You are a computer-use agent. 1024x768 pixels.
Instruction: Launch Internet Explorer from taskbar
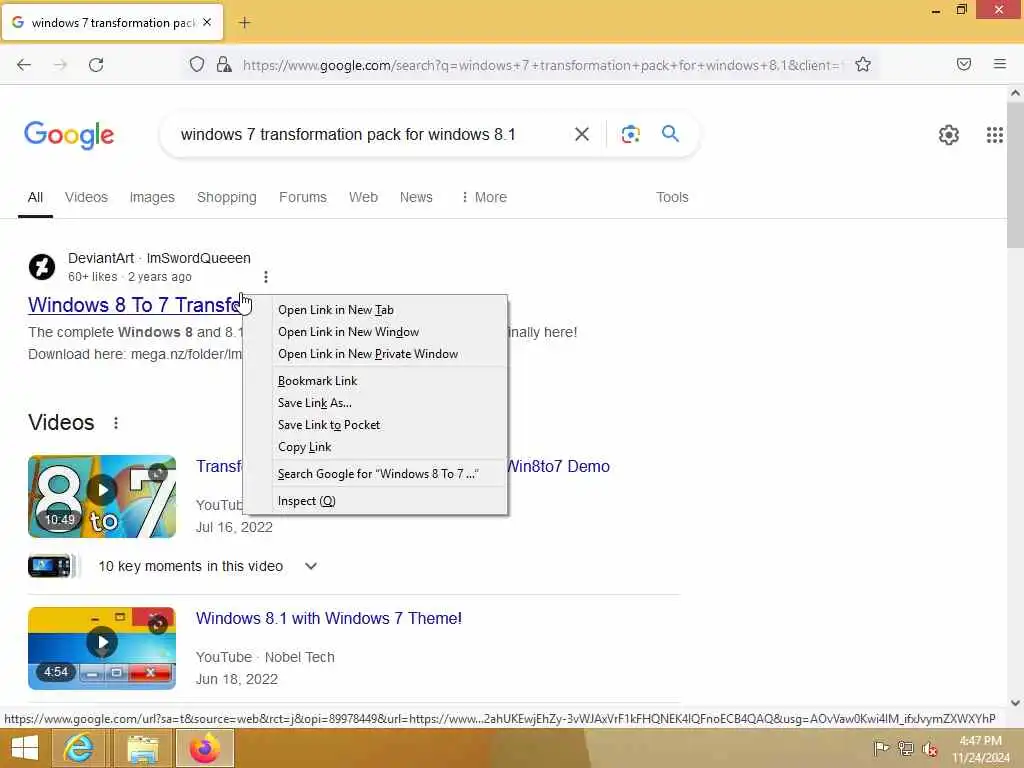click(78, 748)
